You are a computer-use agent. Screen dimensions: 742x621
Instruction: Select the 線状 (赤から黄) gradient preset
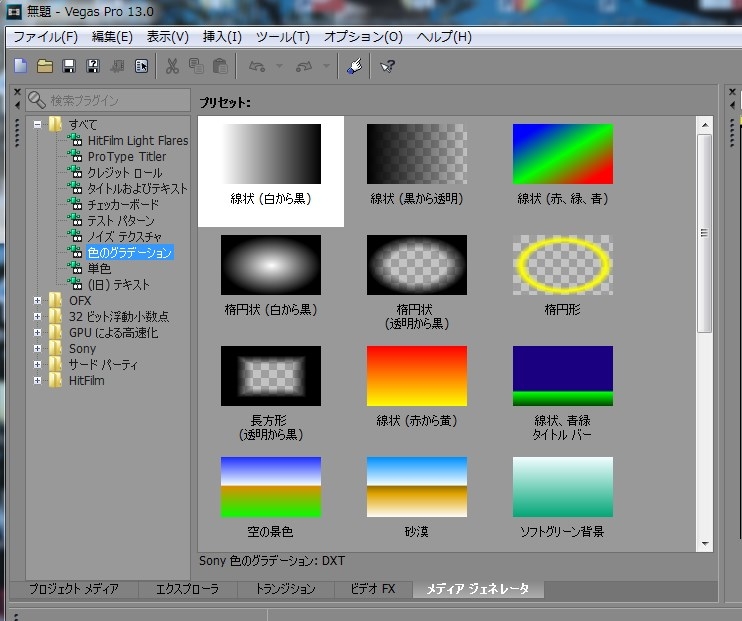click(417, 386)
